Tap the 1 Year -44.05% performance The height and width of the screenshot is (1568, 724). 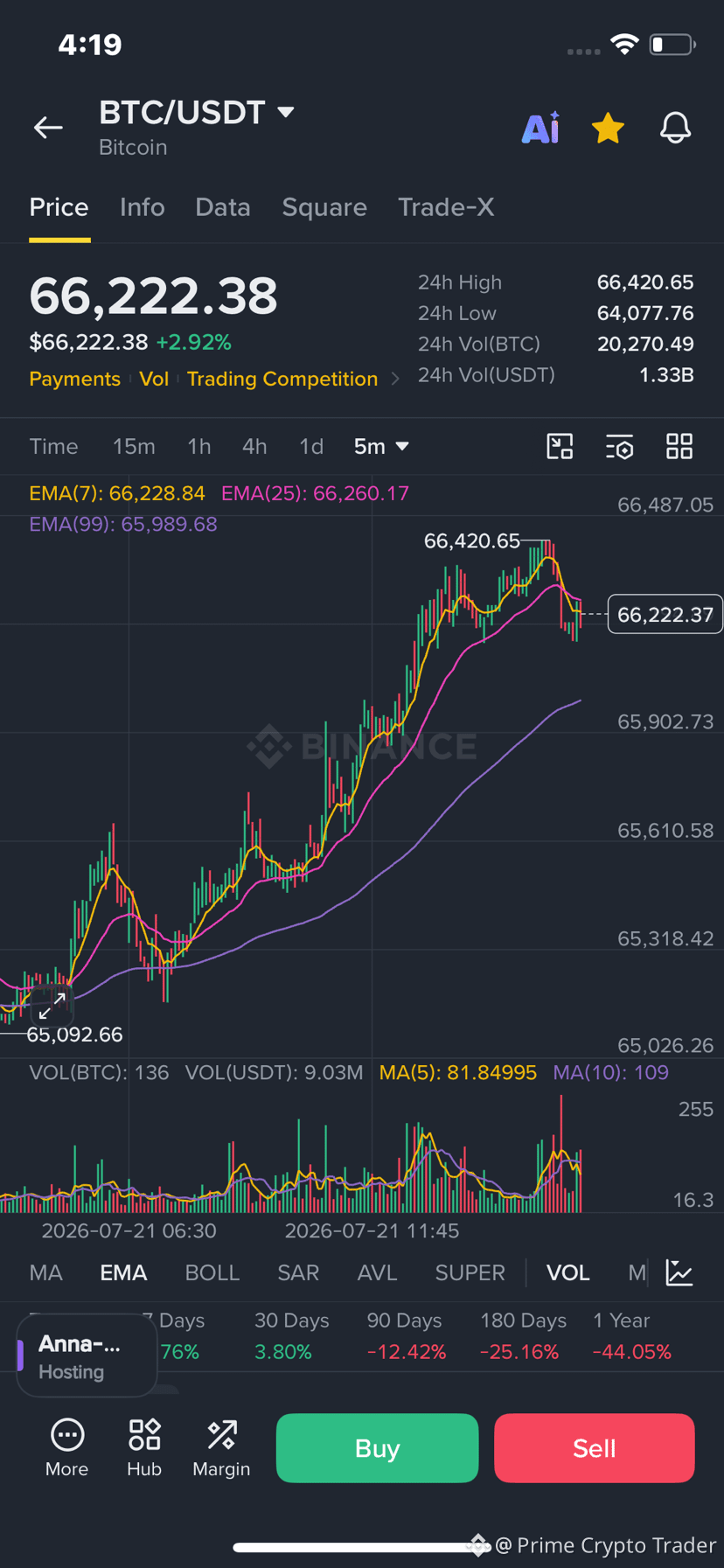click(x=632, y=1336)
